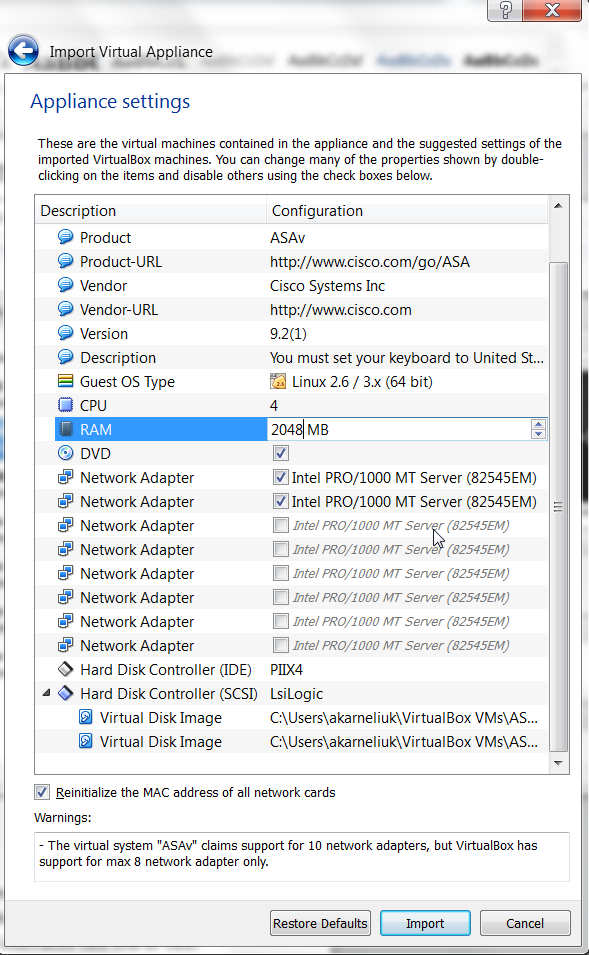This screenshot has height=955, width=589.
Task: Uncheck the second Network Adapter checkbox
Action: click(281, 501)
